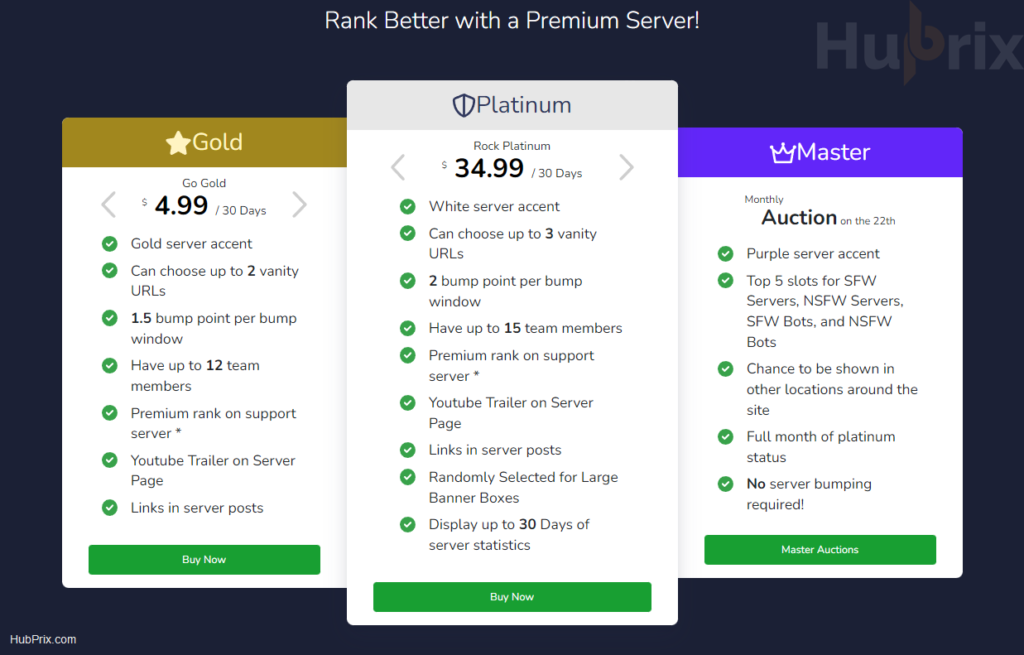The image size is (1024, 655).
Task: Open Master Auctions
Action: tap(820, 550)
